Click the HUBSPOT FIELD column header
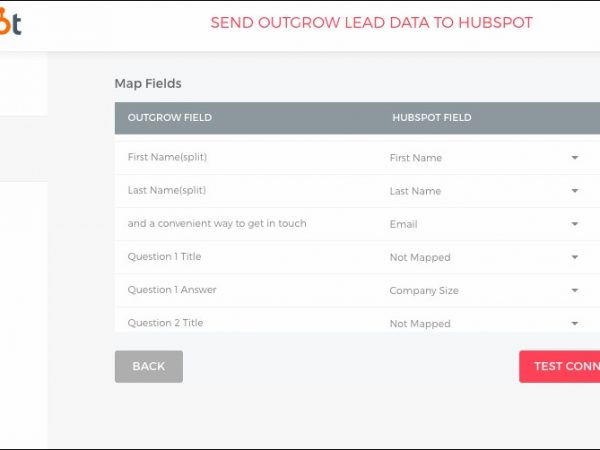600x450 pixels. point(431,118)
